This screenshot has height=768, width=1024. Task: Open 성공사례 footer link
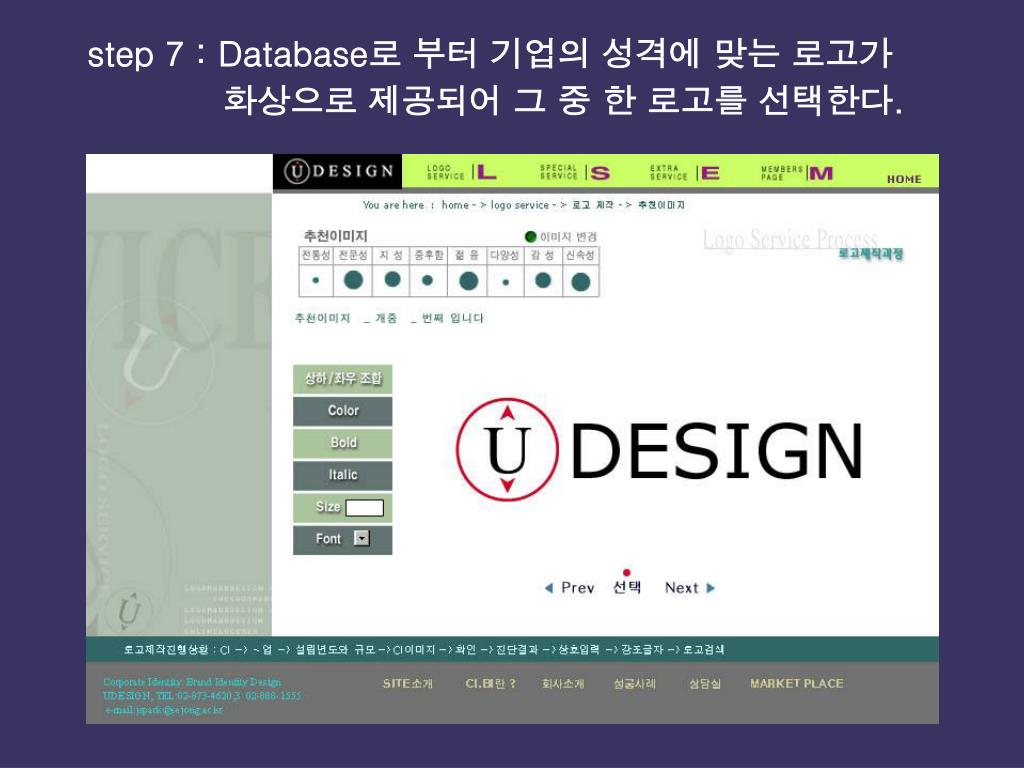tap(634, 684)
